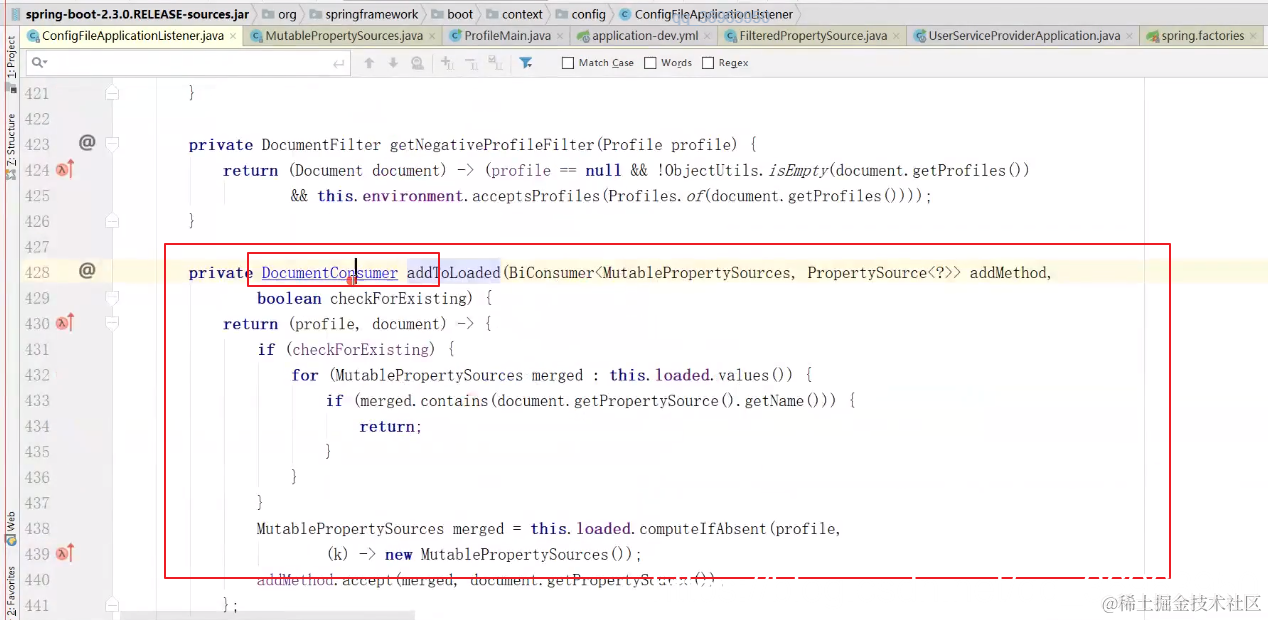This screenshot has height=620, width=1268.
Task: Click add selection for next occurrence icon
Action: coord(447,63)
